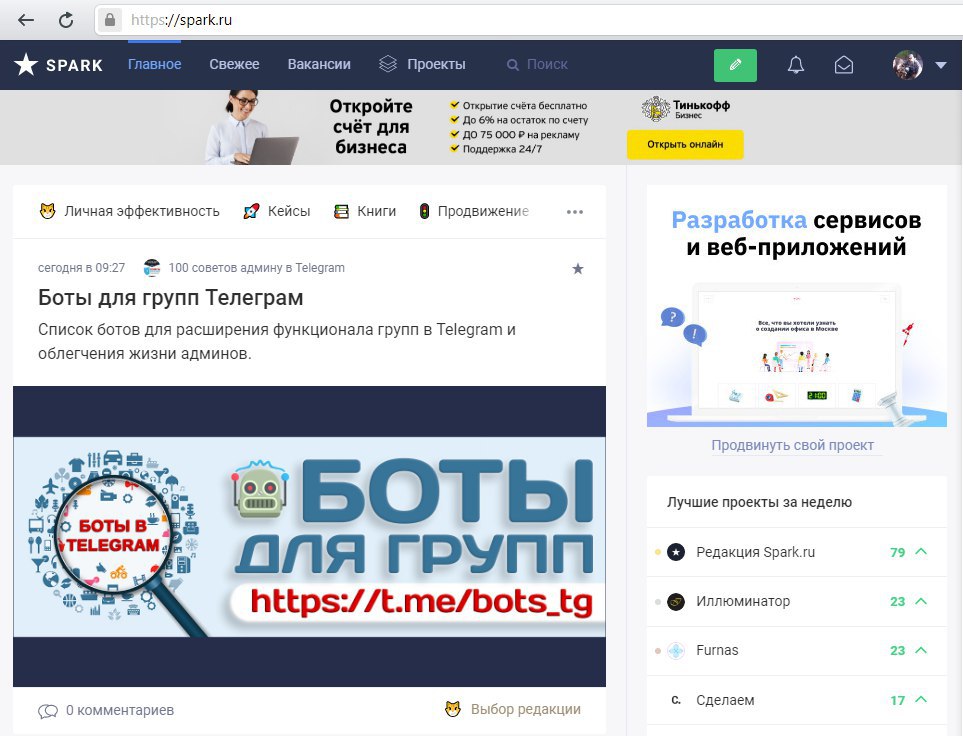Click the comments speech bubble icon

(48, 711)
